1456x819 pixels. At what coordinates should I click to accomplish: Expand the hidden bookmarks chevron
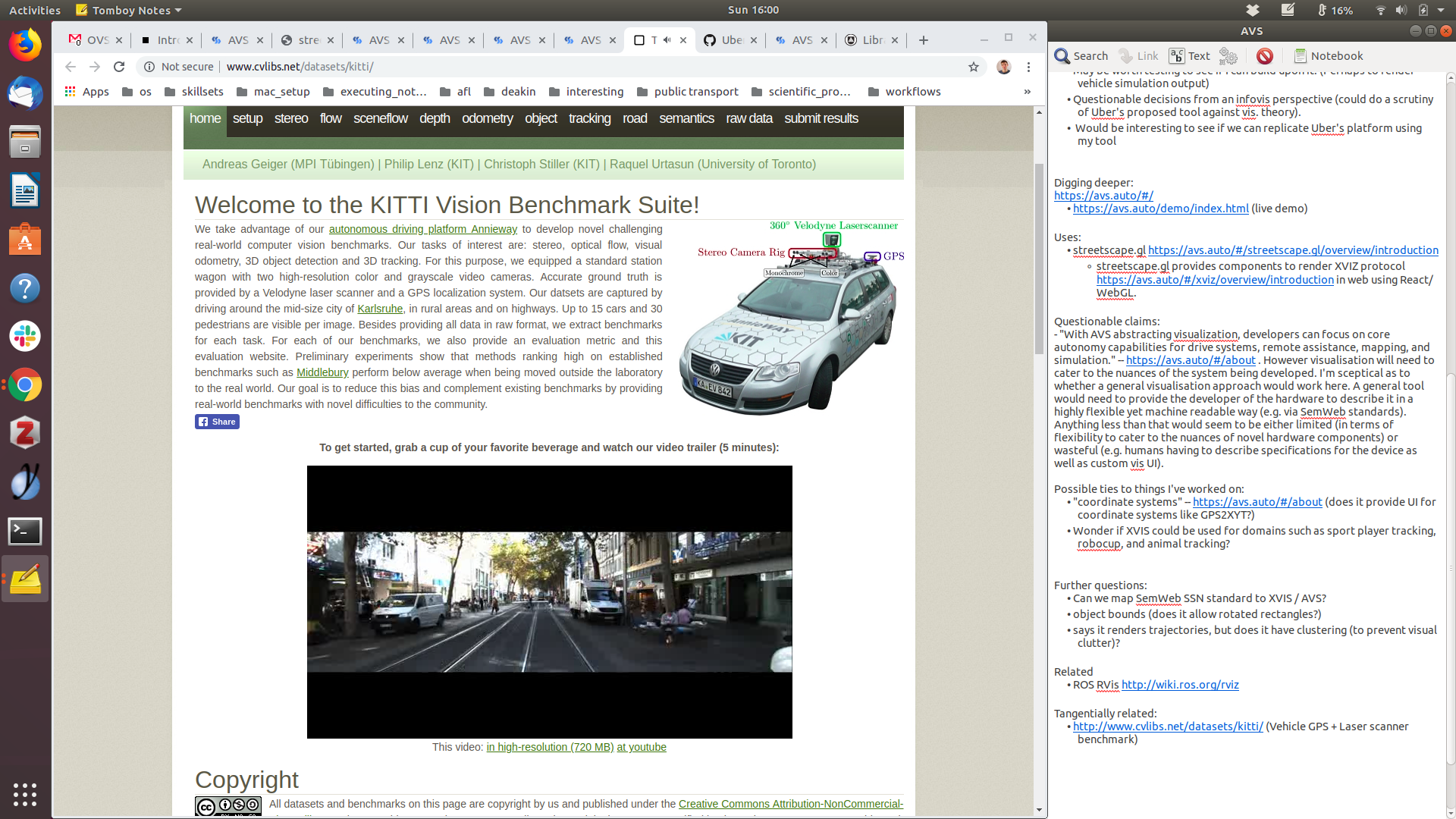(1027, 92)
